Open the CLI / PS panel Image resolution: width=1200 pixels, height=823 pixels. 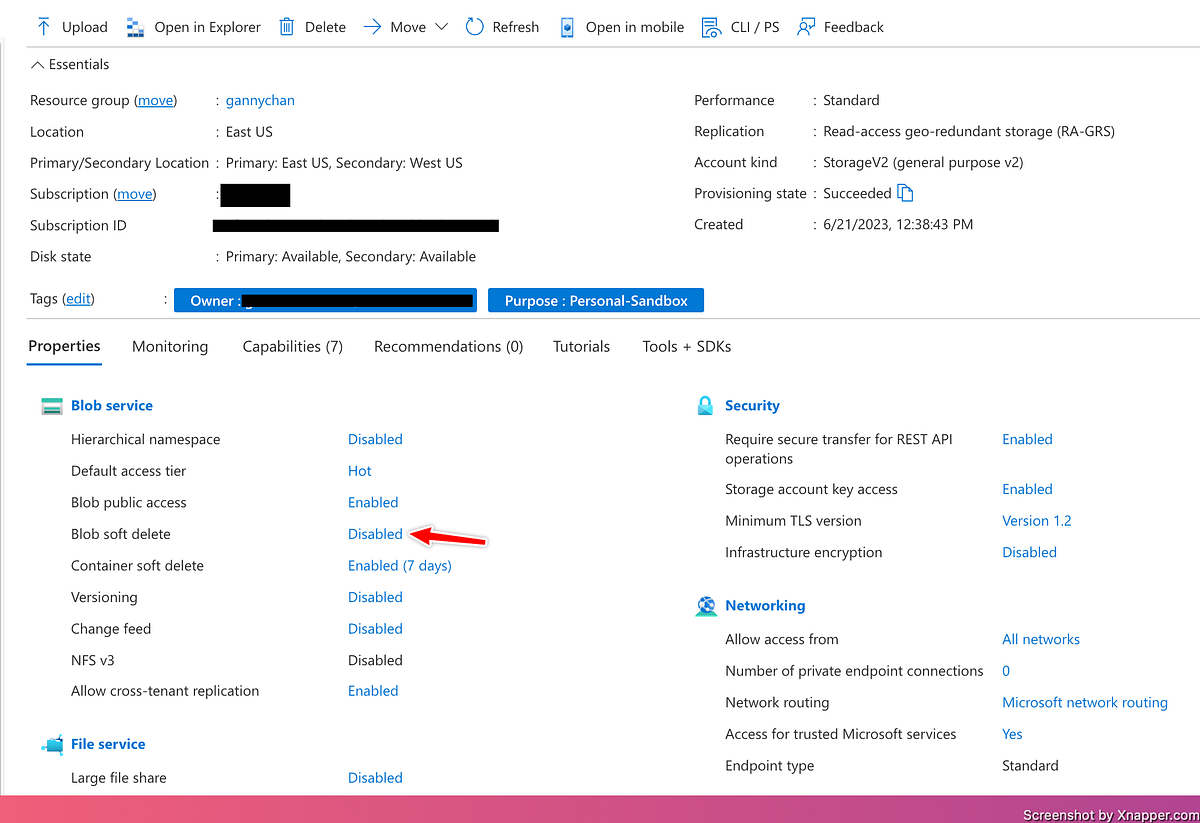(x=712, y=27)
